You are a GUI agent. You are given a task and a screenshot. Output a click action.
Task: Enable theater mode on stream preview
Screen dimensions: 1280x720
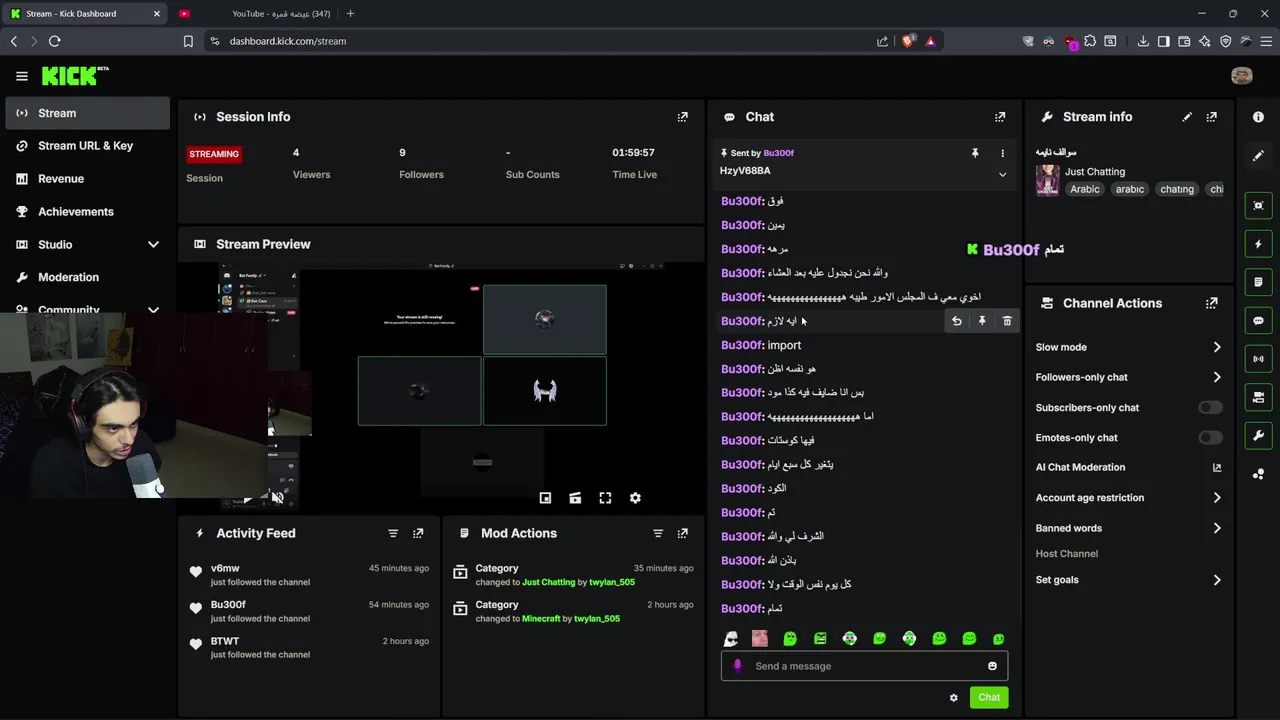(x=575, y=498)
